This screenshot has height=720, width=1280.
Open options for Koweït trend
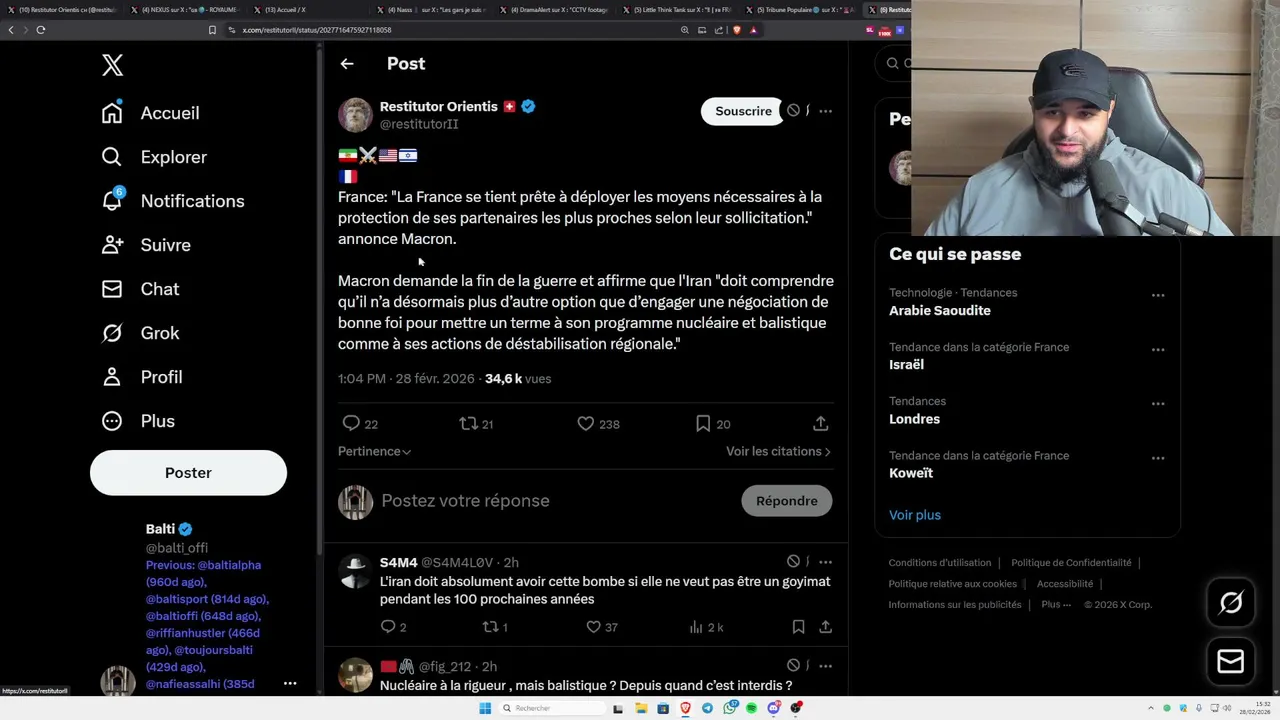pos(1158,458)
